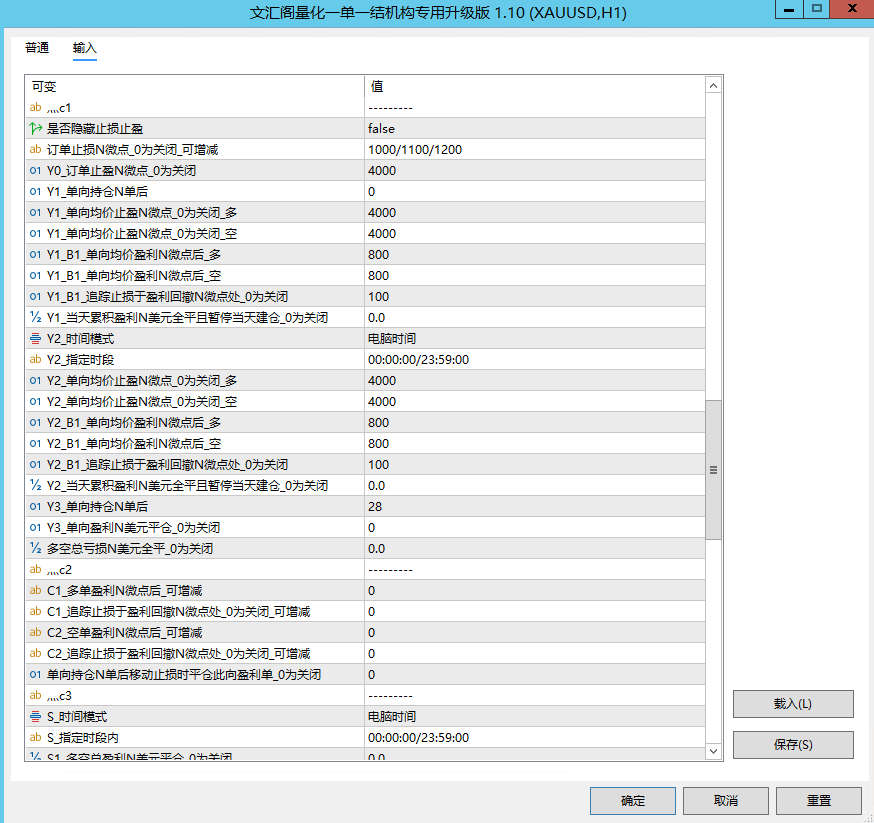
Task: Click the 确定 button
Action: coord(633,801)
